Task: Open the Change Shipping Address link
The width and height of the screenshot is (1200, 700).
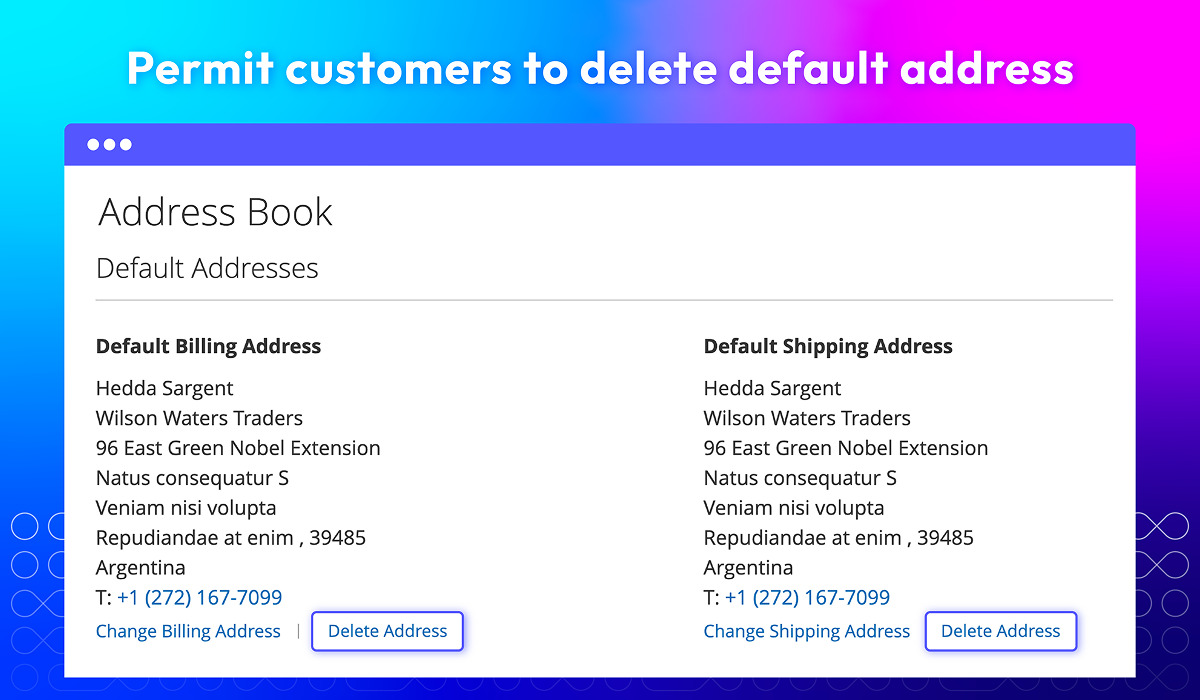Action: click(x=807, y=631)
